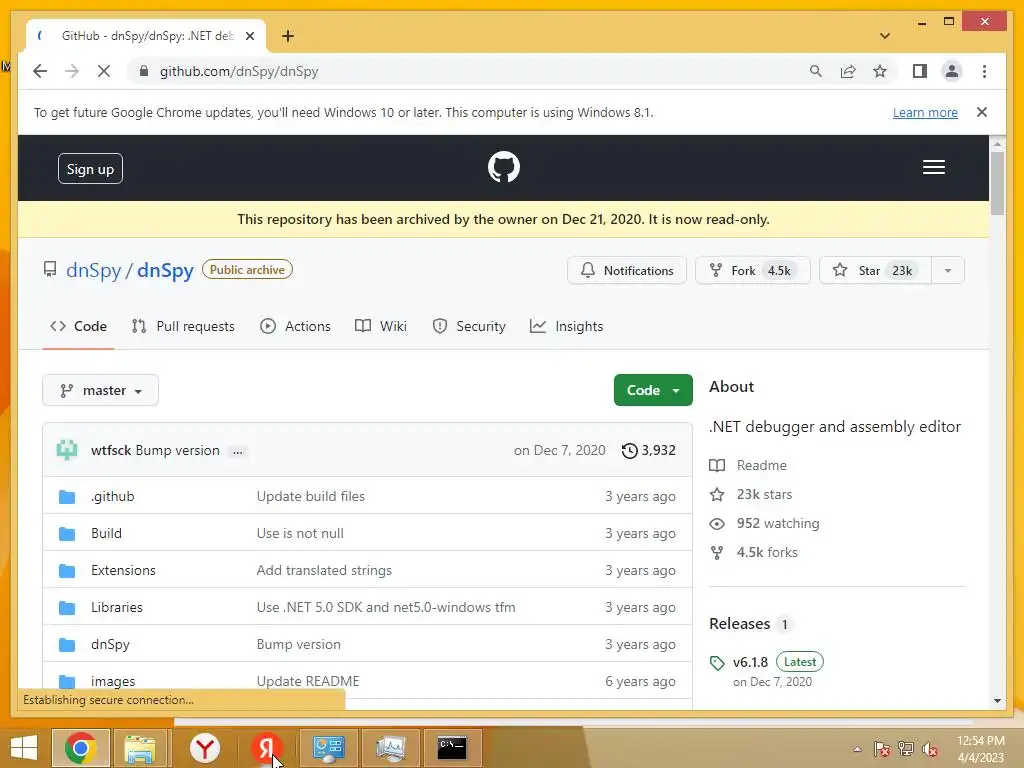Expand the star lists dropdown arrow

pyautogui.click(x=948, y=270)
